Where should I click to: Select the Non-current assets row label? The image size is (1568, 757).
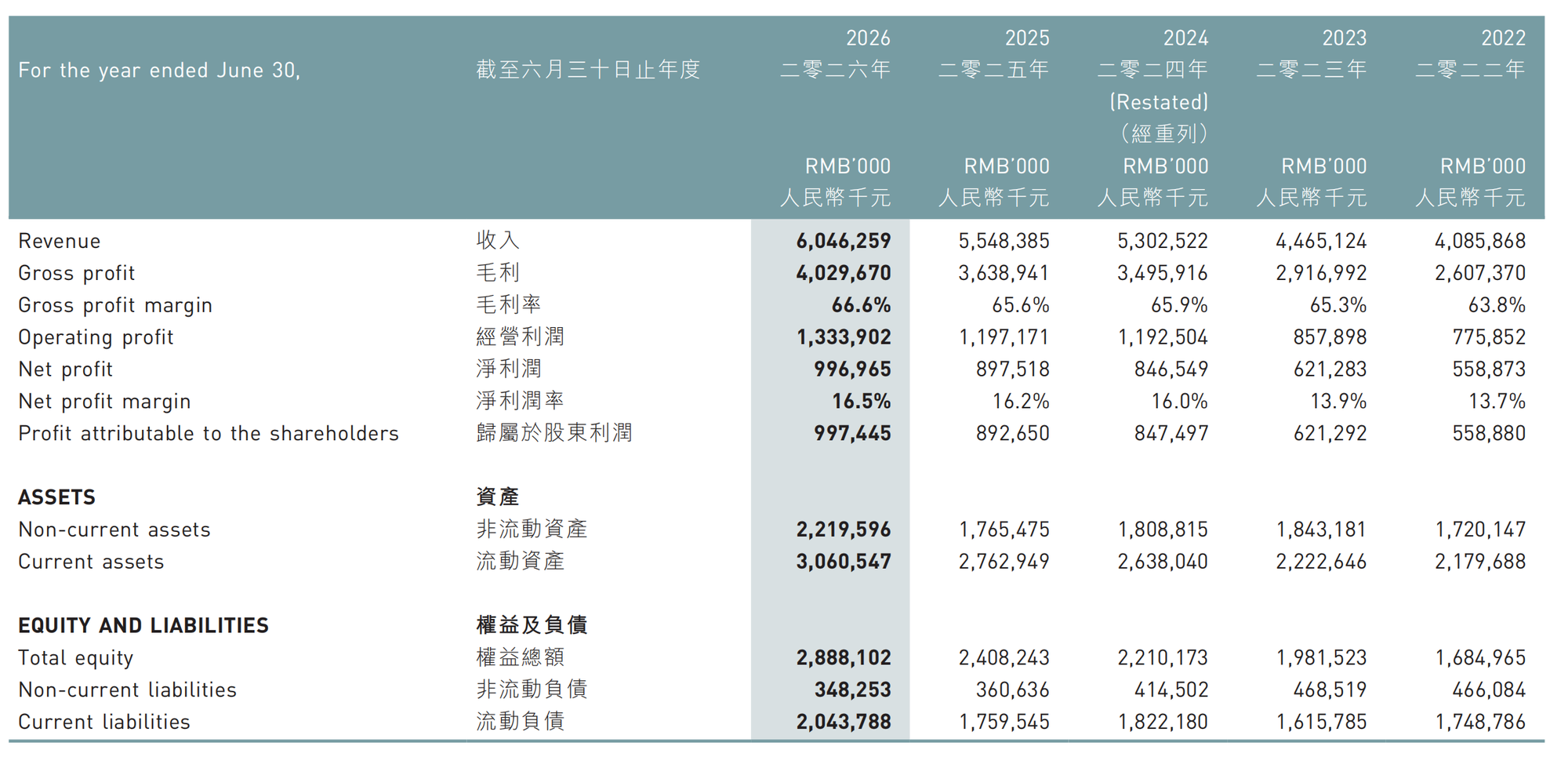(114, 530)
